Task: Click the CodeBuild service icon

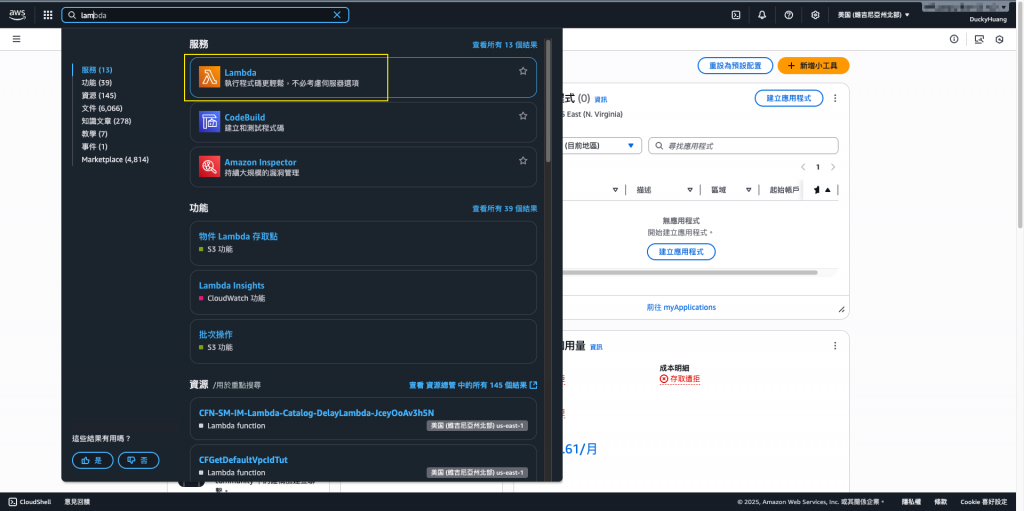Action: pos(210,122)
